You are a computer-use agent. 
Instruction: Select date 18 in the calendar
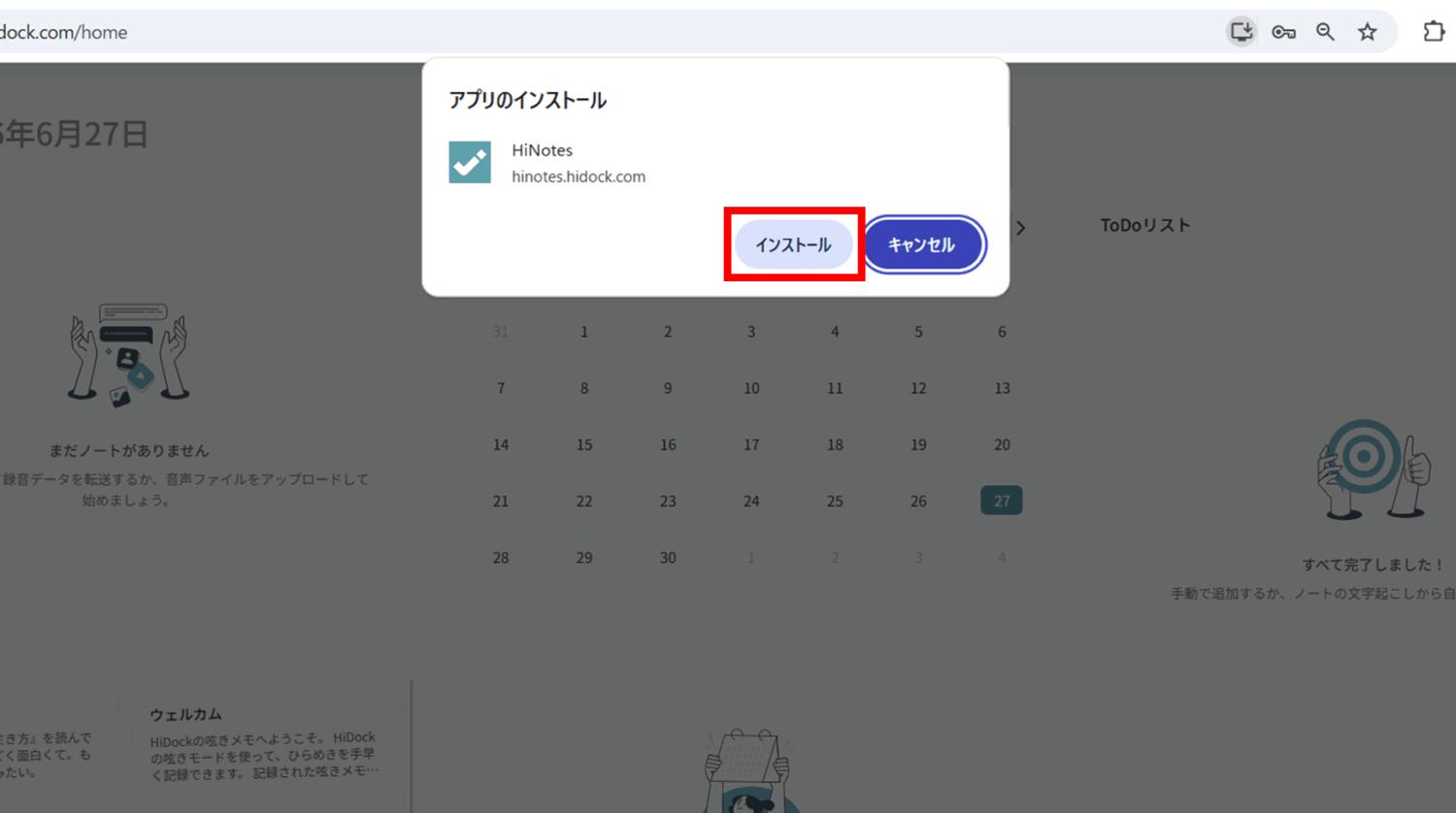pyautogui.click(x=835, y=444)
